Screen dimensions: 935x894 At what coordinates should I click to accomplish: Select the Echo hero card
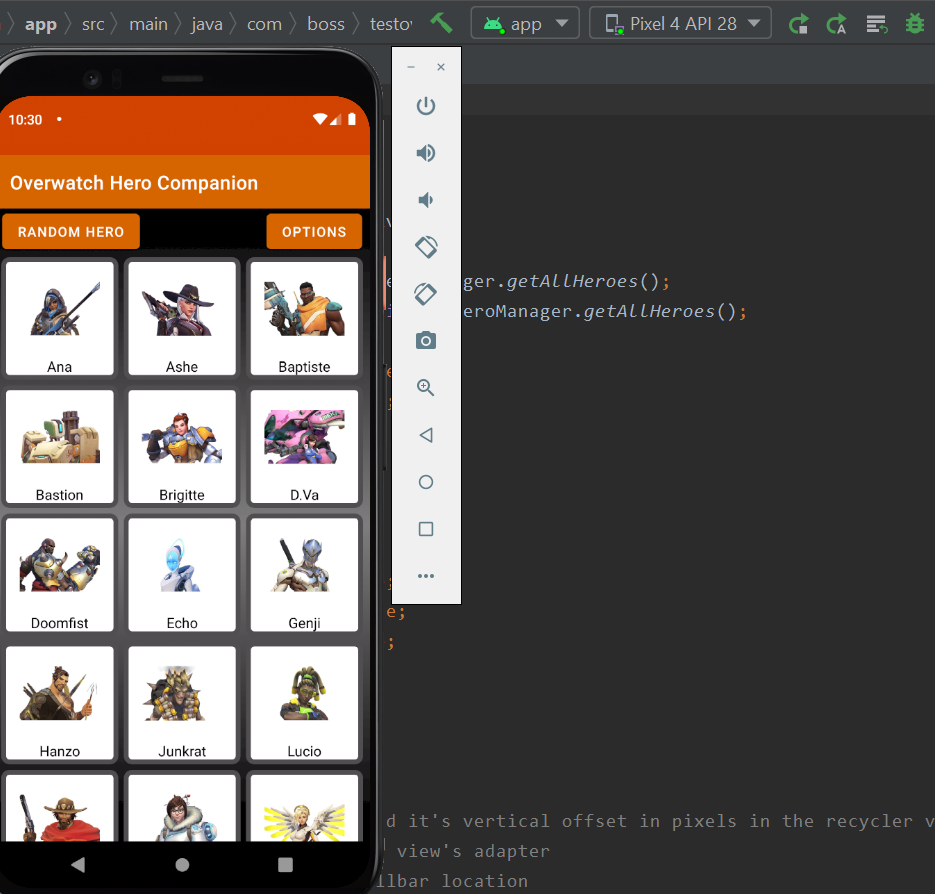(182, 574)
